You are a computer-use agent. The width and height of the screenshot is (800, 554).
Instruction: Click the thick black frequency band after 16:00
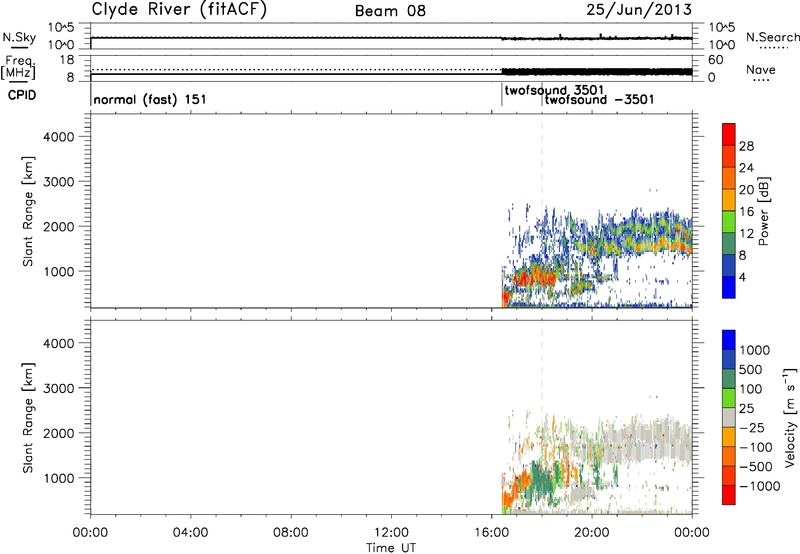[x=597, y=72]
